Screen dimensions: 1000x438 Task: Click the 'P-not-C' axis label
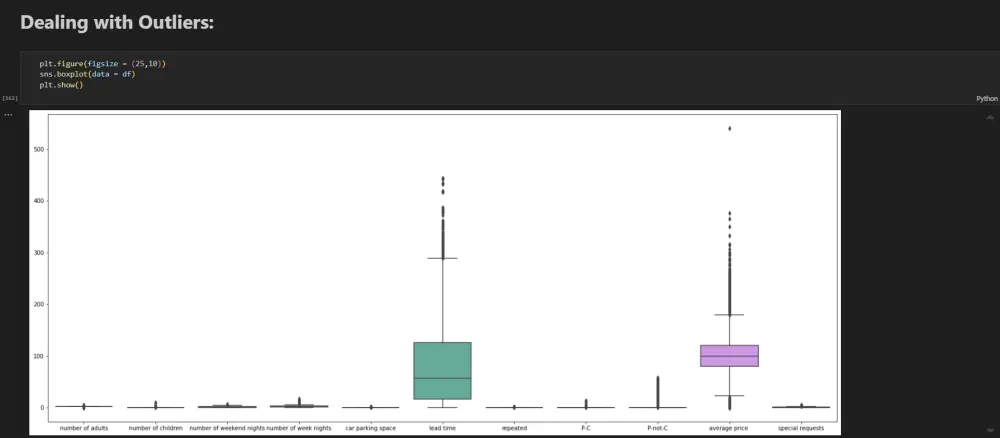(x=658, y=428)
